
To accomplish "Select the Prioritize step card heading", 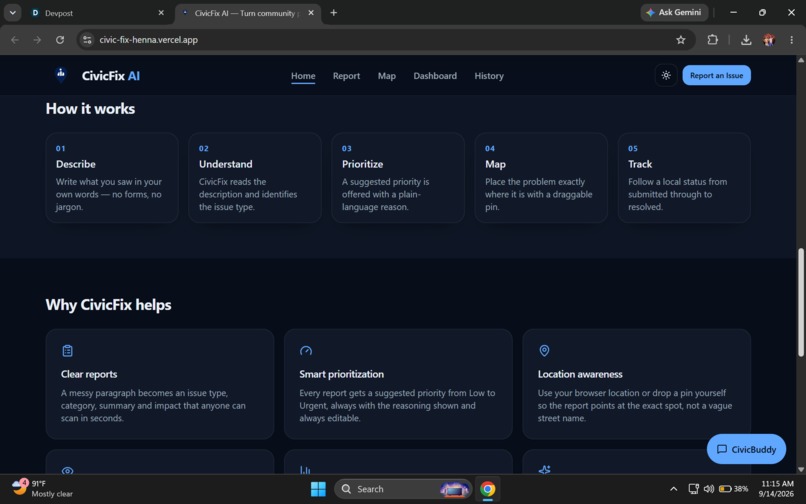I will 362,164.
